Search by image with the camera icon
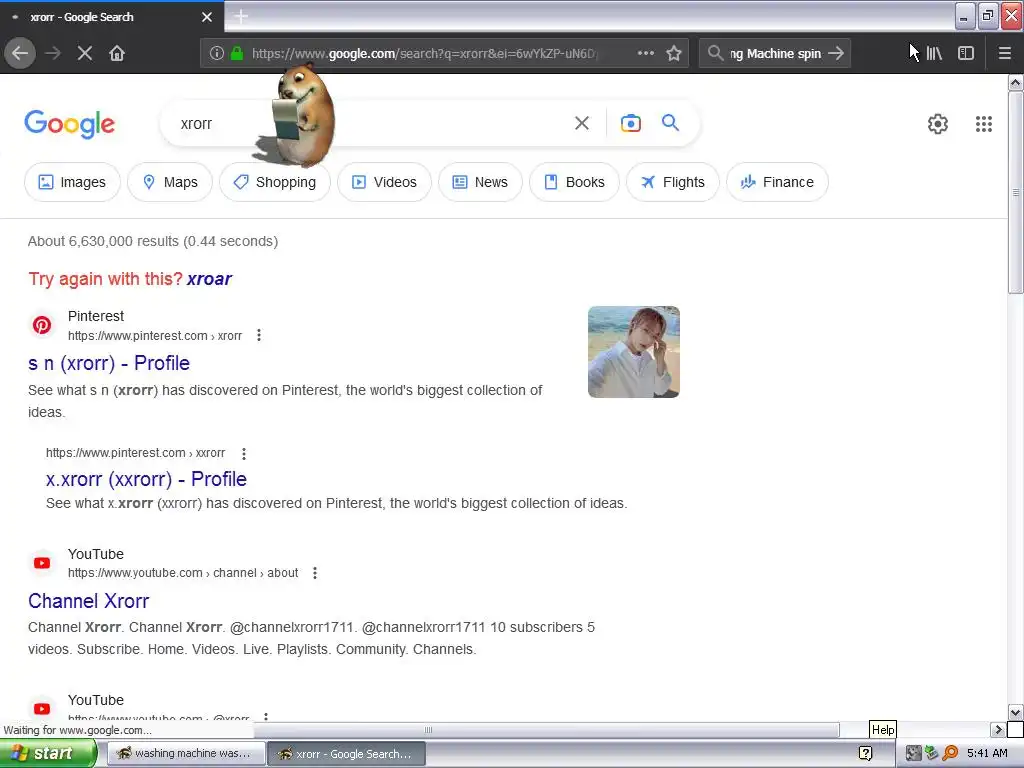The height and width of the screenshot is (768, 1024). click(631, 123)
